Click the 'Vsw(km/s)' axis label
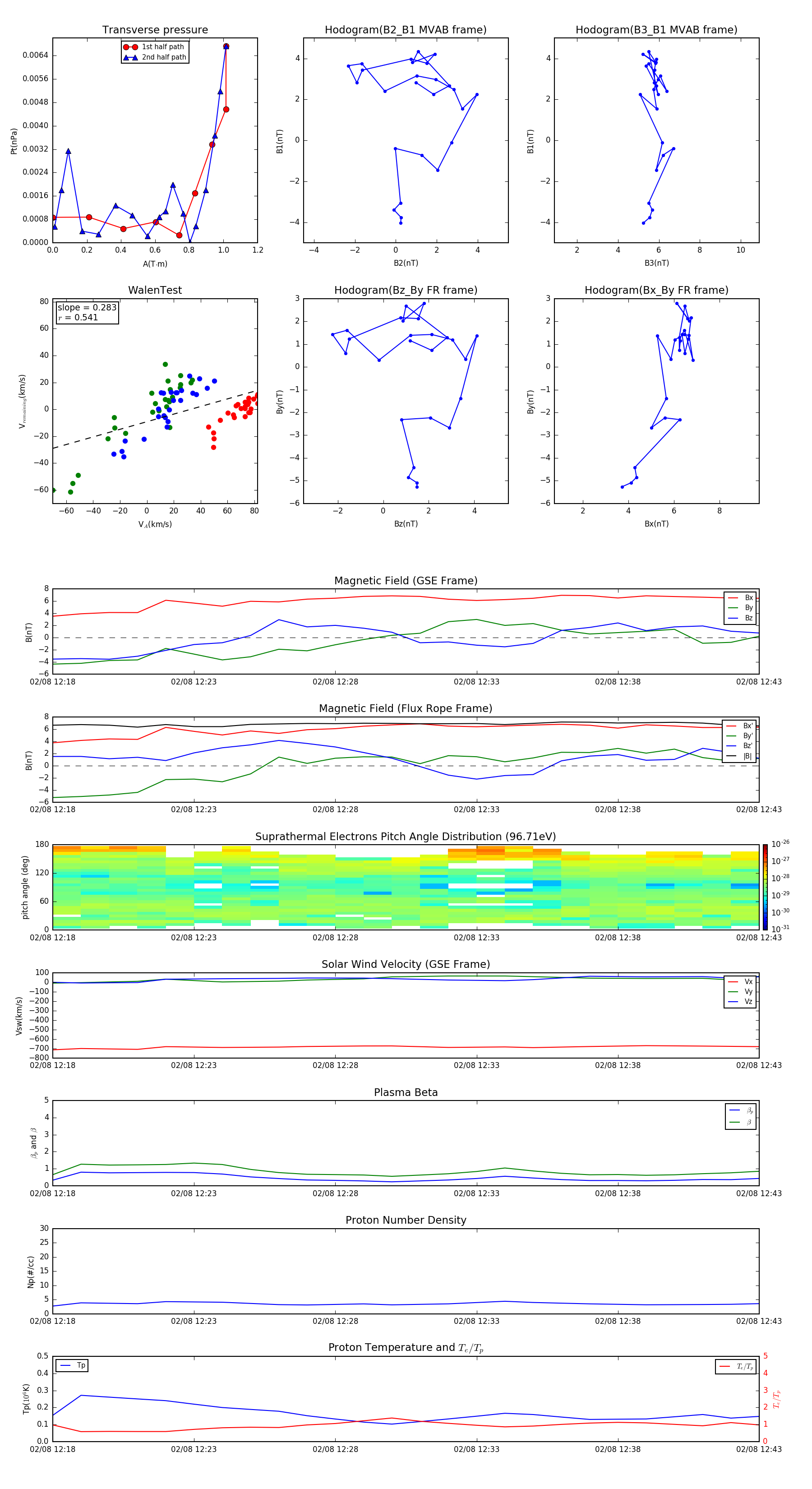 18,1016
